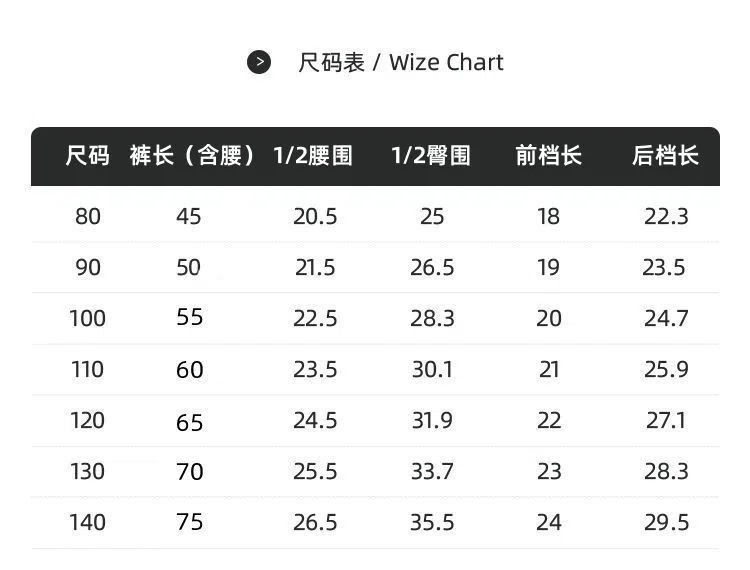Select size 120 in the size column
The width and height of the screenshot is (750, 570).
click(x=88, y=420)
